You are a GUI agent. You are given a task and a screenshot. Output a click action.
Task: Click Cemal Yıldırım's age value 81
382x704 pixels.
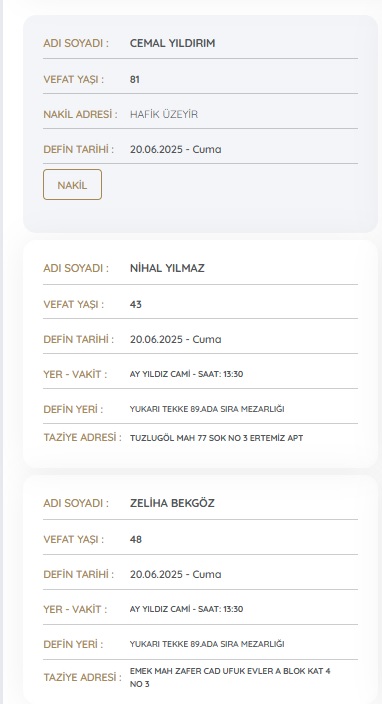point(135,79)
